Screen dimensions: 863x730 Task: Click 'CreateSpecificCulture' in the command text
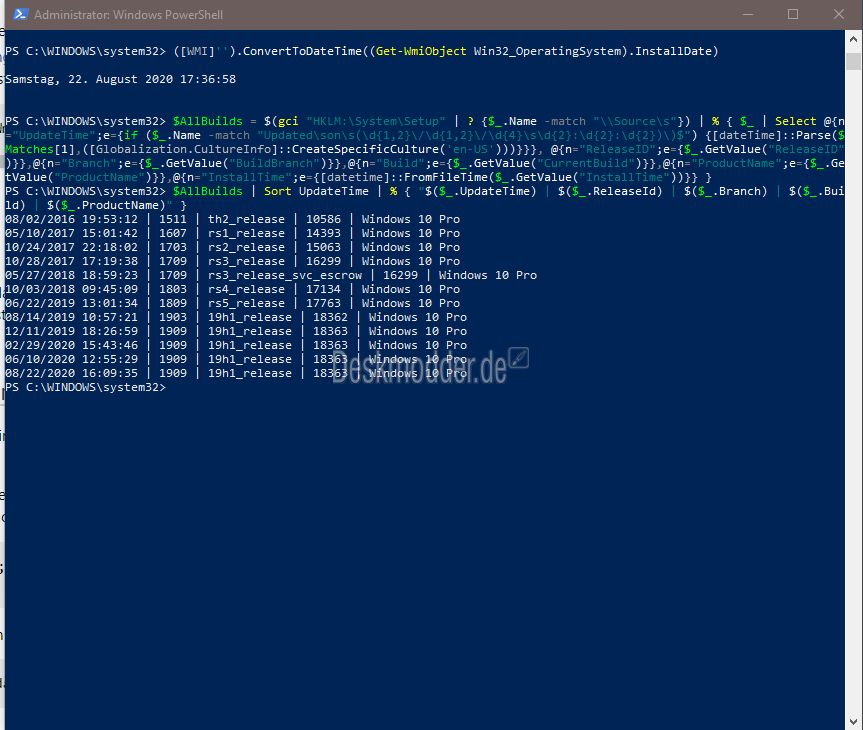pos(365,149)
